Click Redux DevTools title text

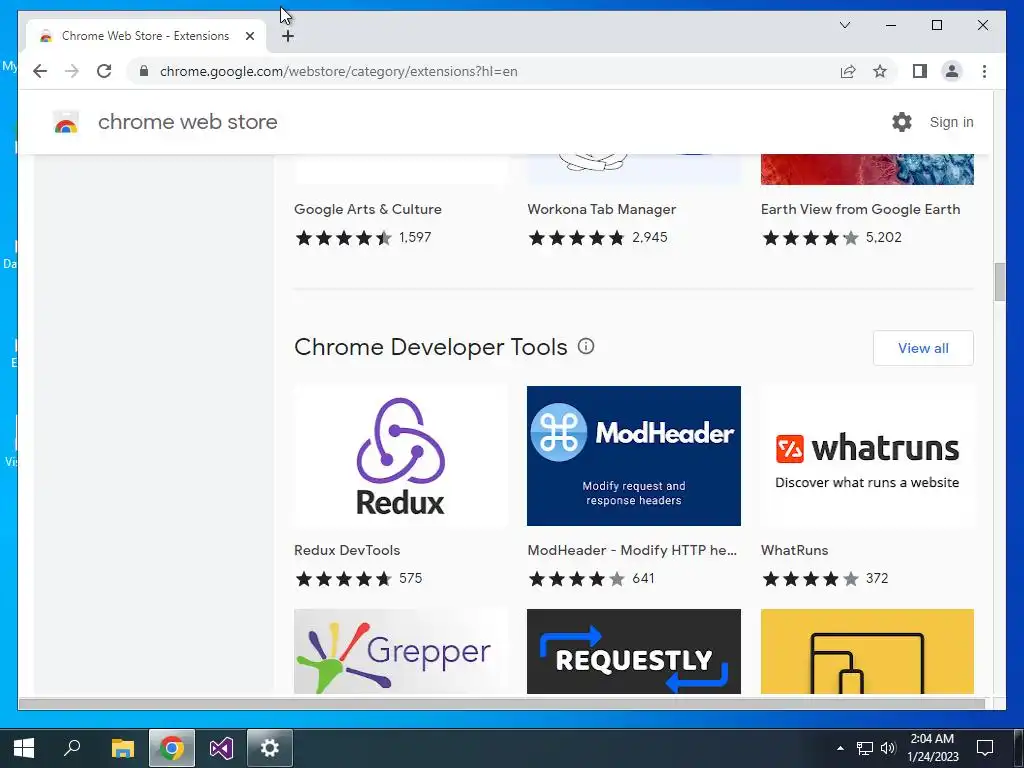coord(347,550)
